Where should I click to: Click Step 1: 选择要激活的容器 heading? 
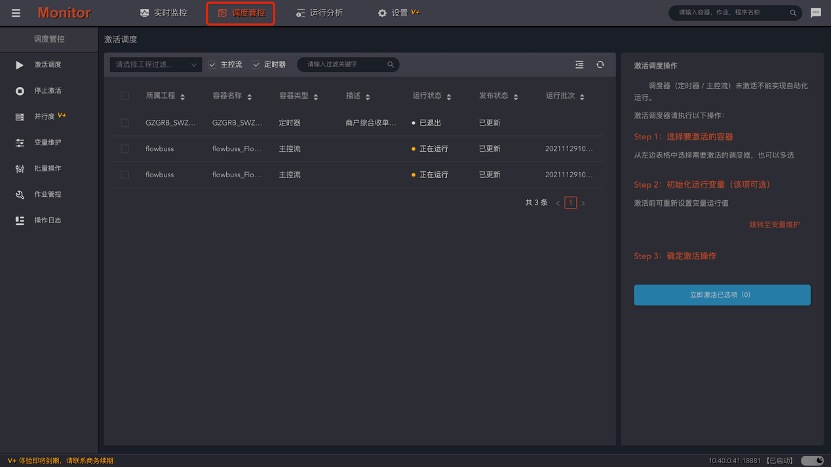pyautogui.click(x=683, y=137)
